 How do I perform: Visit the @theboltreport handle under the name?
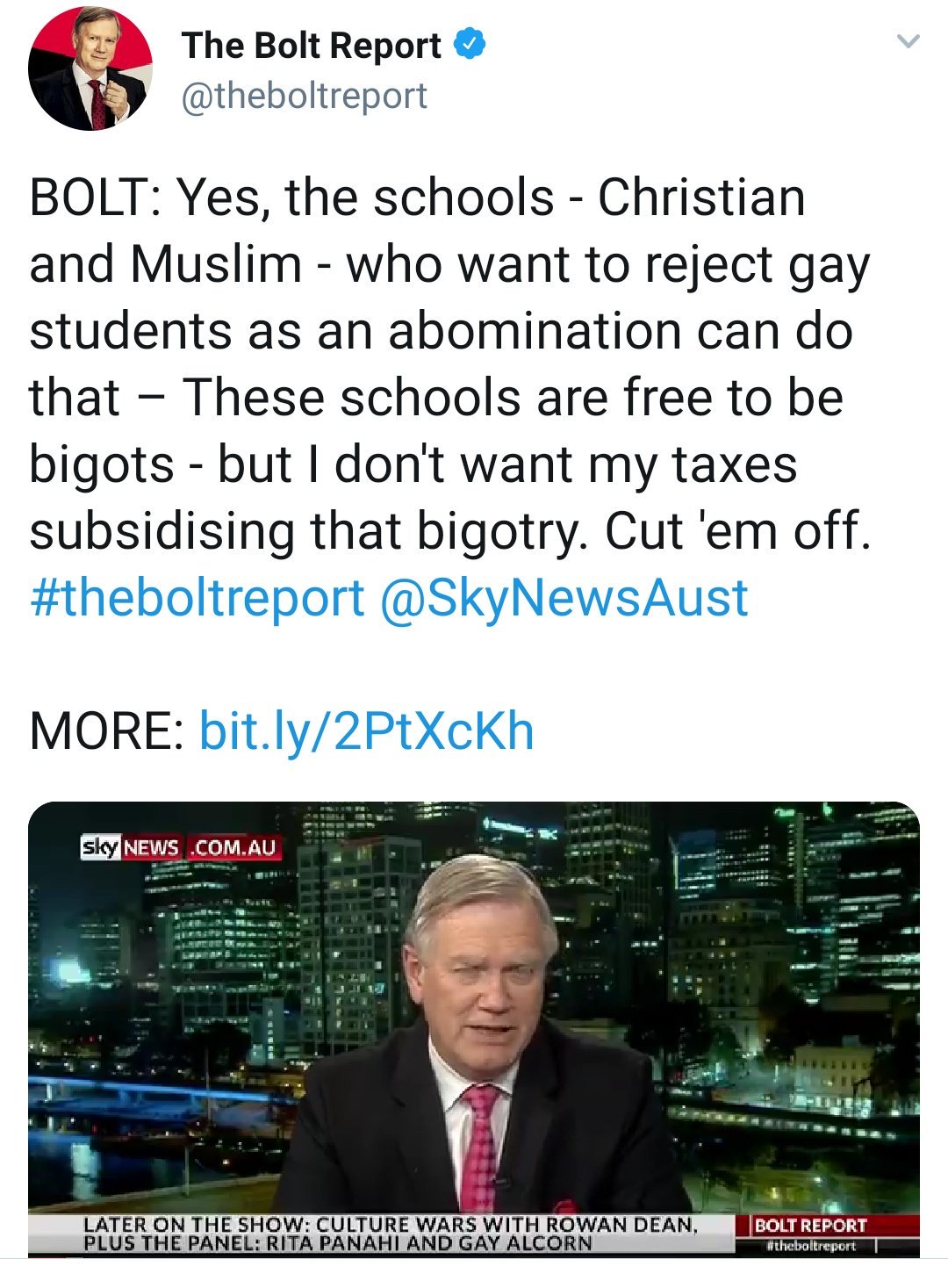pos(305,95)
